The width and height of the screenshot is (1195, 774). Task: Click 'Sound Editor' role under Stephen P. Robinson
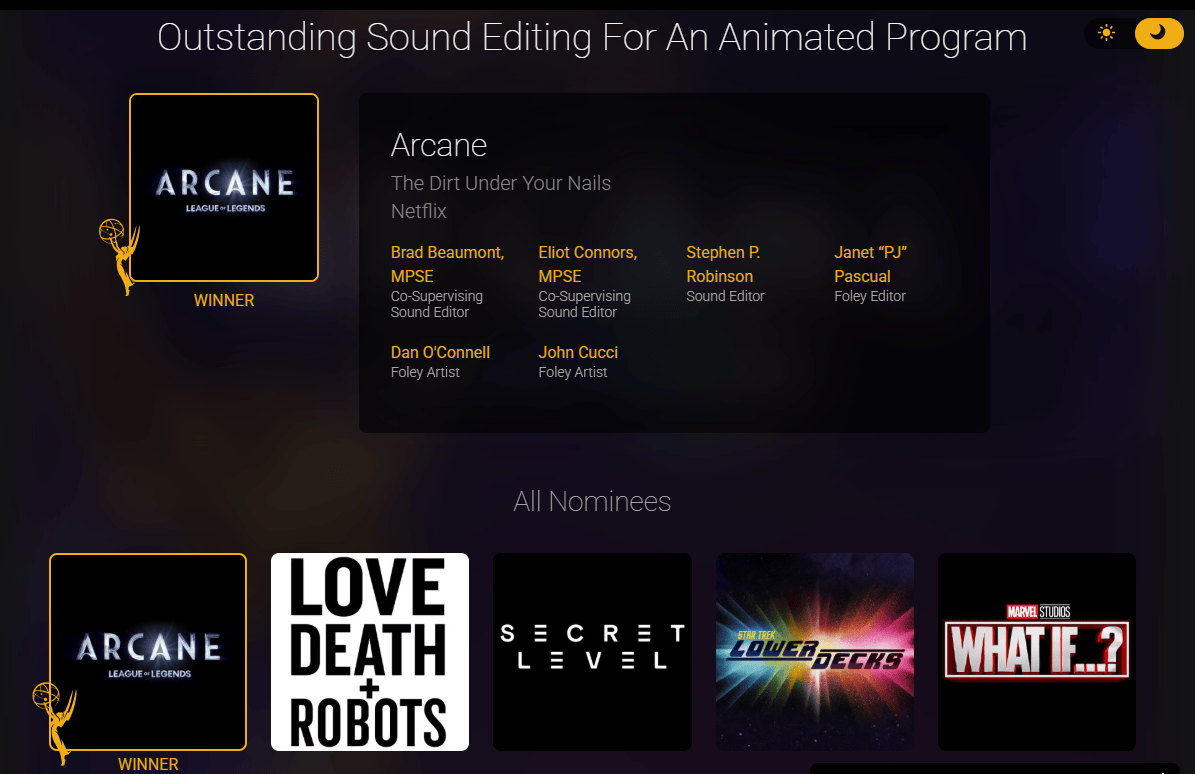coord(725,296)
